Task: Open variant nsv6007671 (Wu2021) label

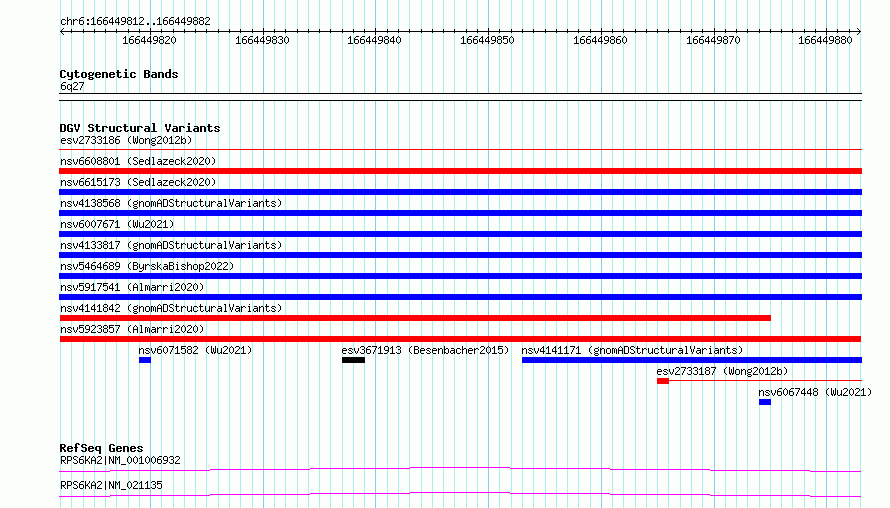Action: click(x=117, y=224)
